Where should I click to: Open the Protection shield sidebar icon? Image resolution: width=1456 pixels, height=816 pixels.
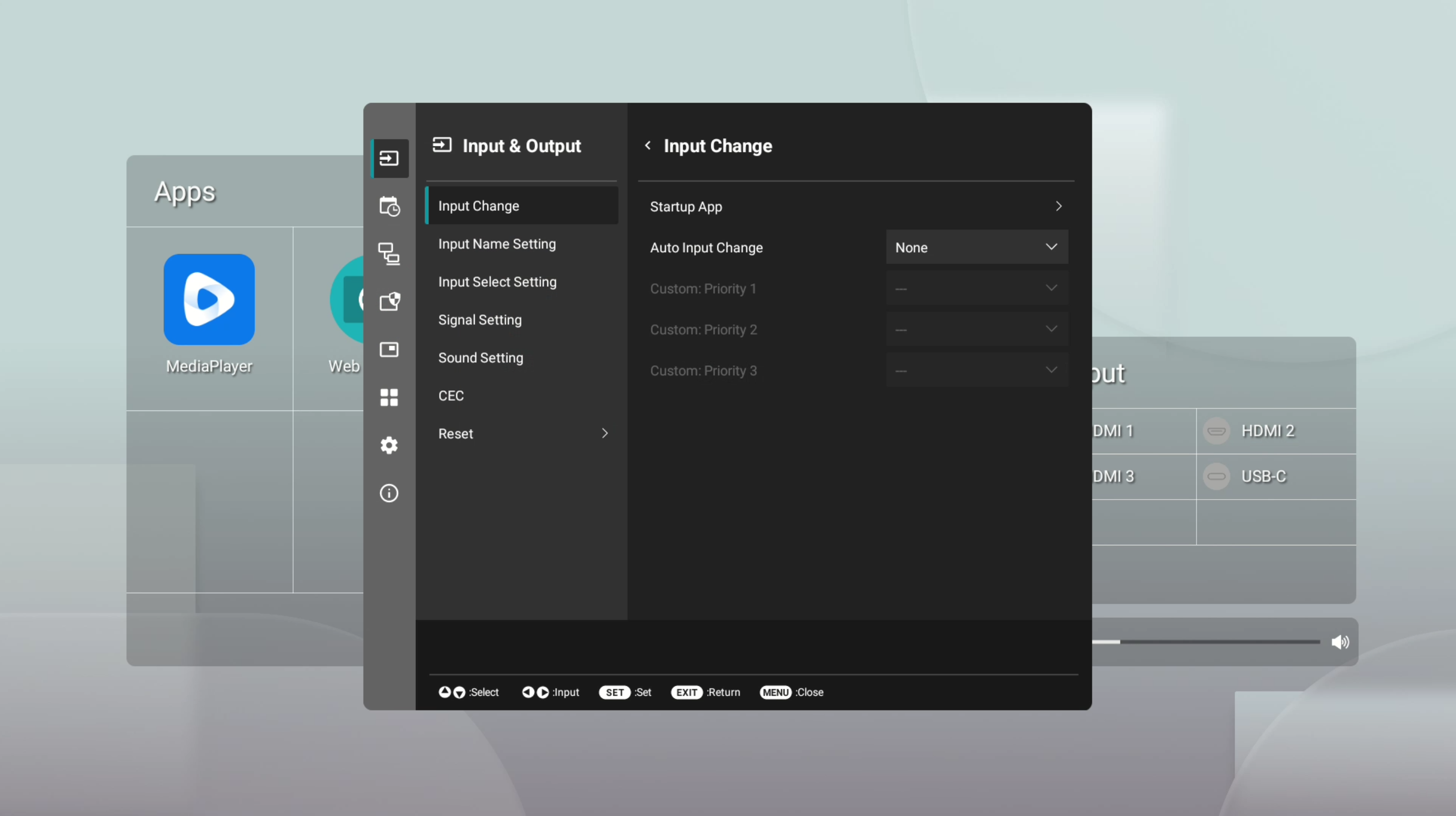[389, 301]
